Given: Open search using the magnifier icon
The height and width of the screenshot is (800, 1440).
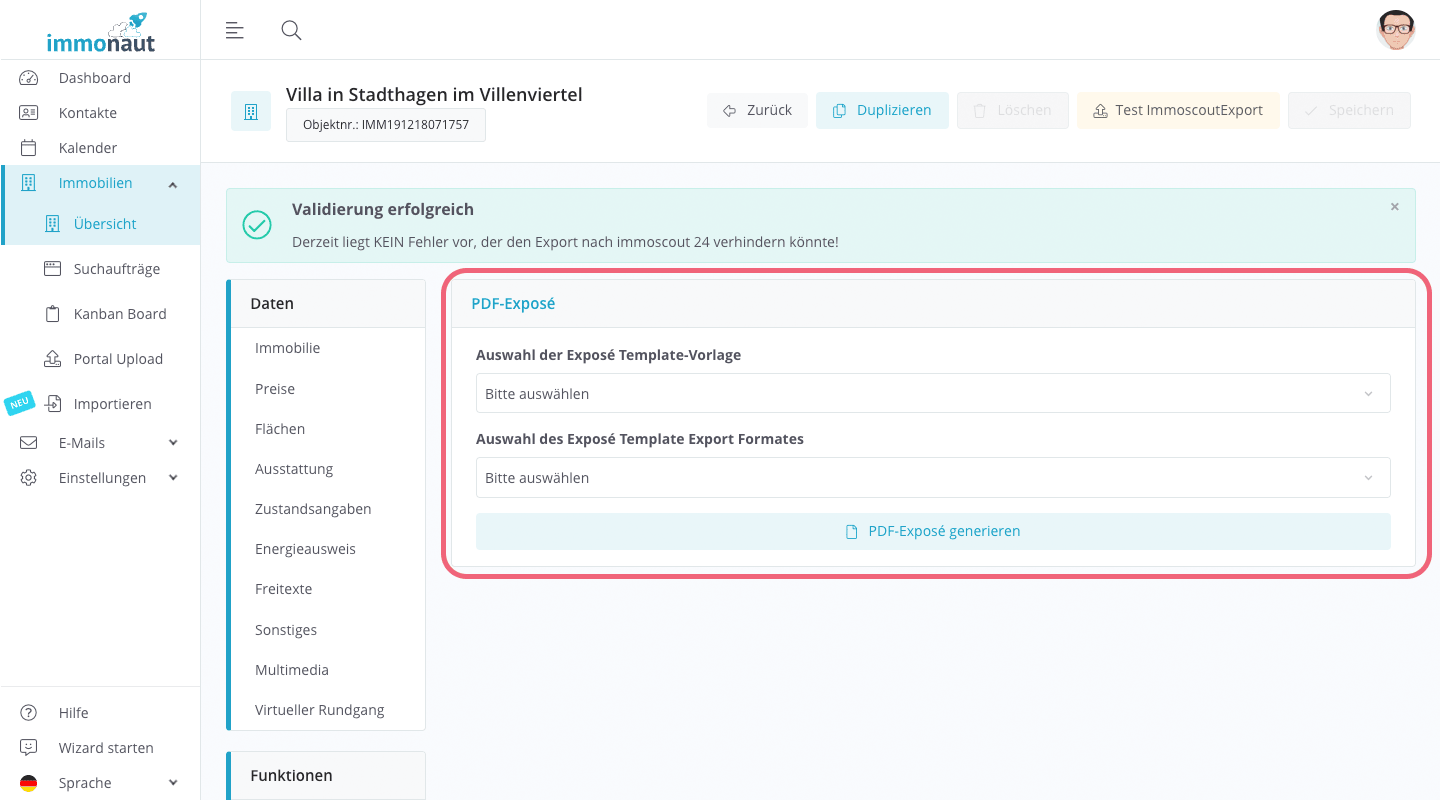Looking at the screenshot, I should click(x=291, y=30).
